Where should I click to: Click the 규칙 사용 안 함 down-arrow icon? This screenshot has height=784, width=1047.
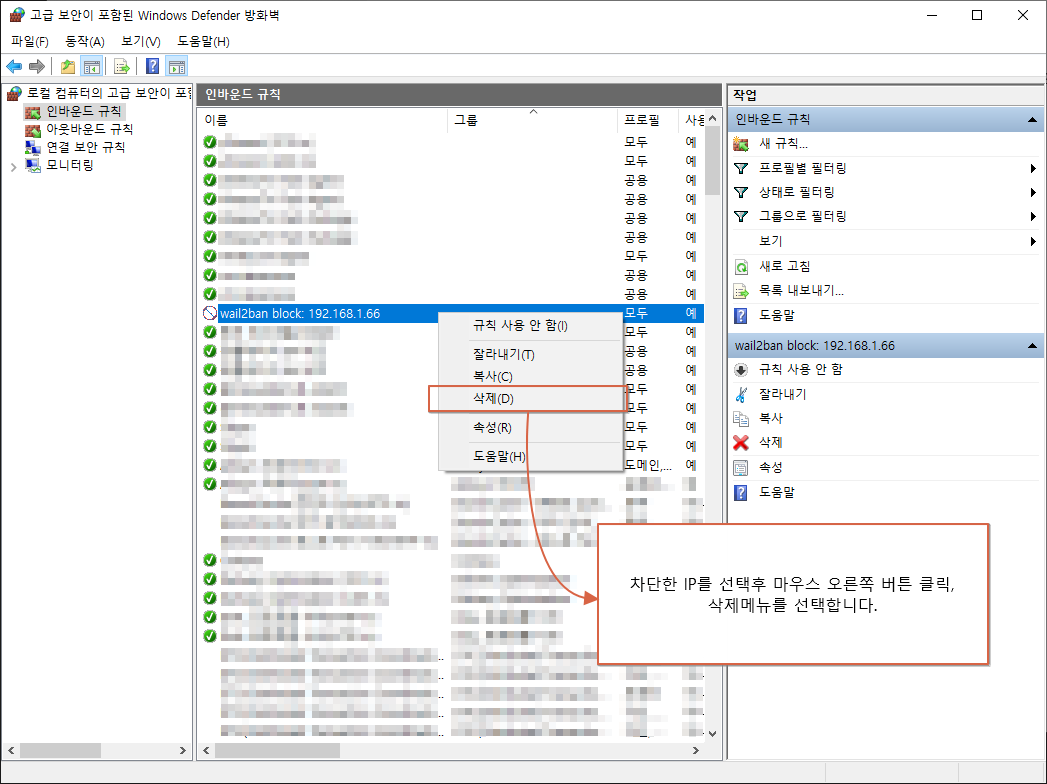(x=741, y=370)
